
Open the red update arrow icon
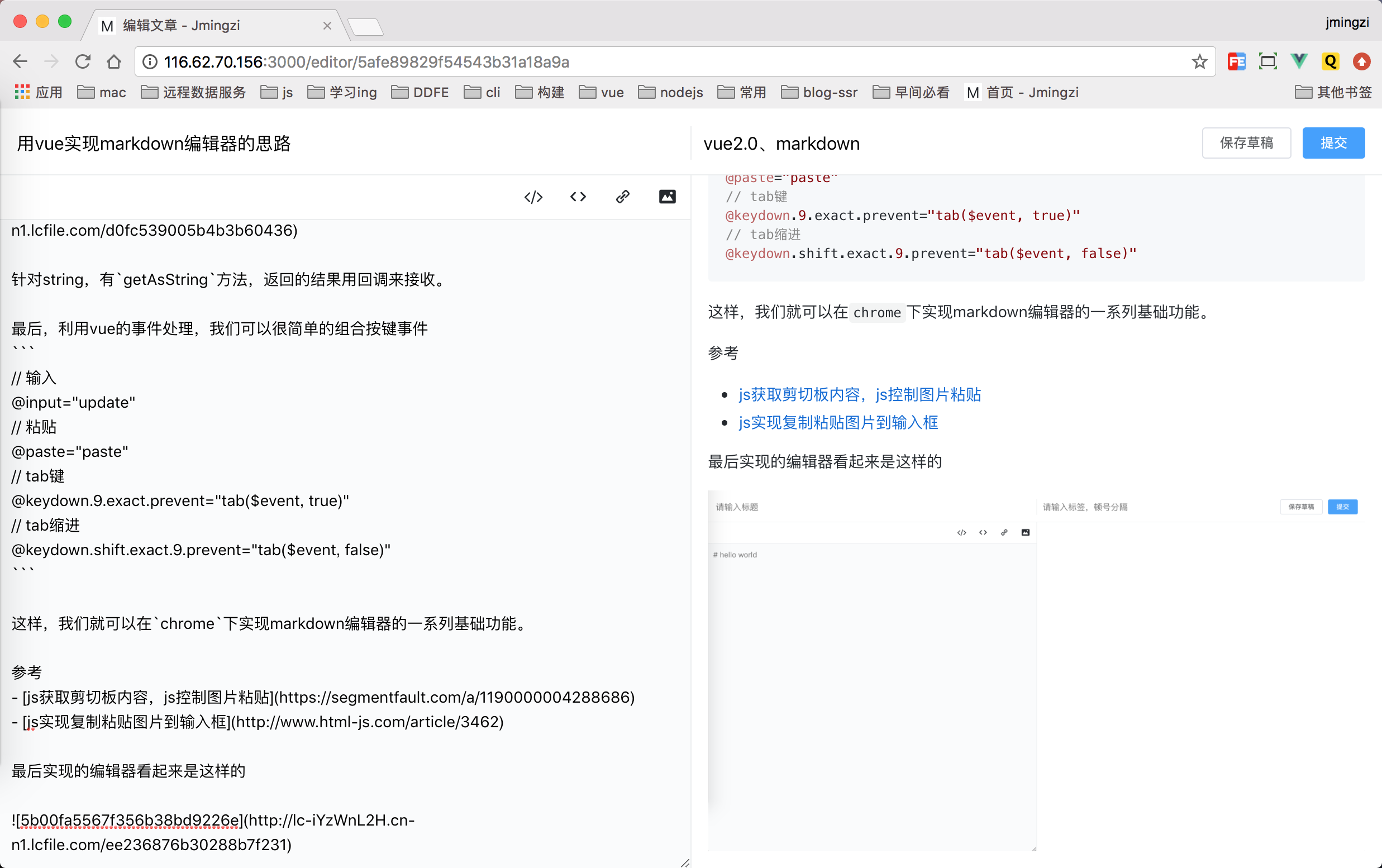click(x=1361, y=61)
